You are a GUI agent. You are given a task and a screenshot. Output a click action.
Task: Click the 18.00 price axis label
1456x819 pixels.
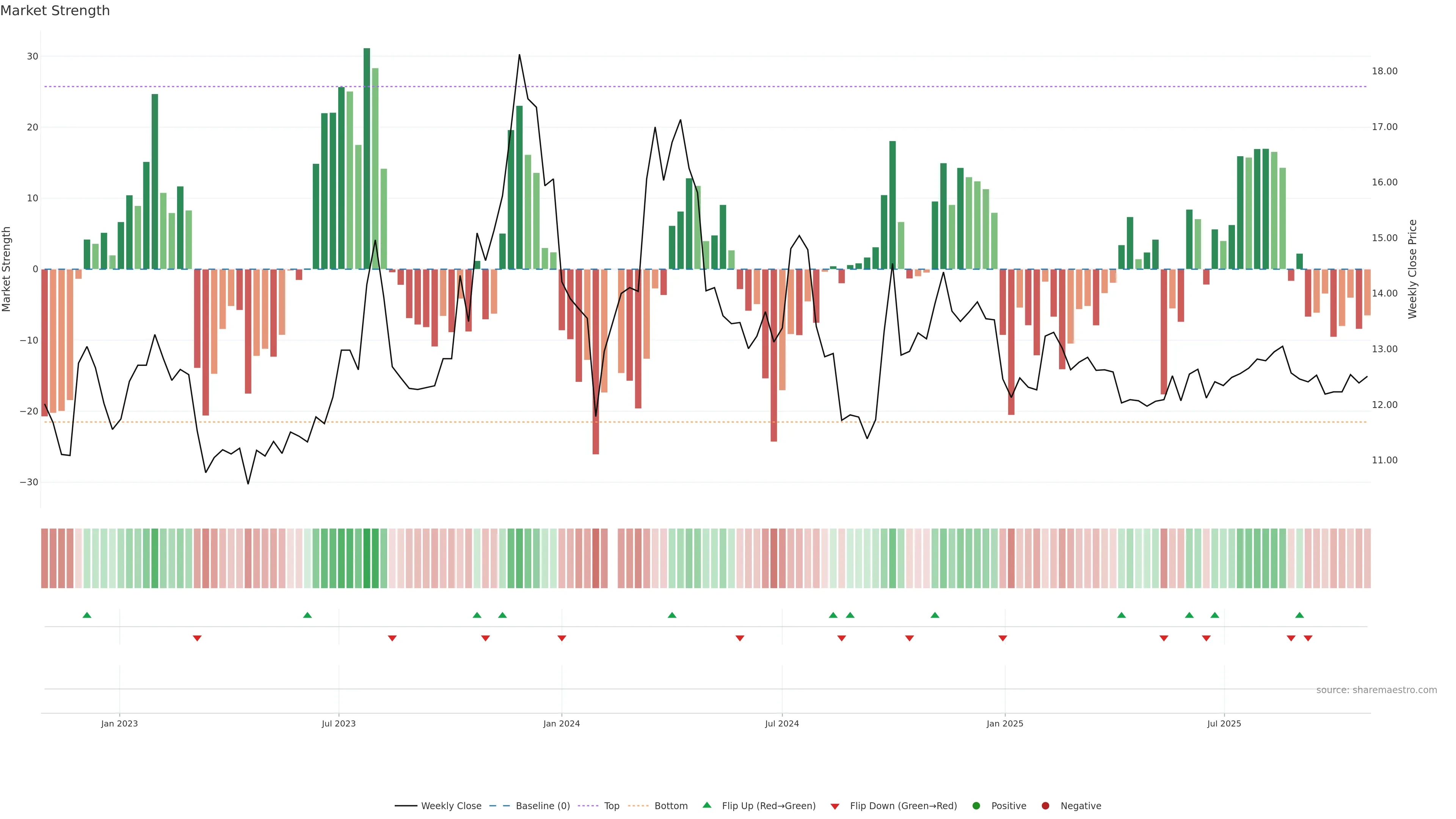coord(1384,71)
